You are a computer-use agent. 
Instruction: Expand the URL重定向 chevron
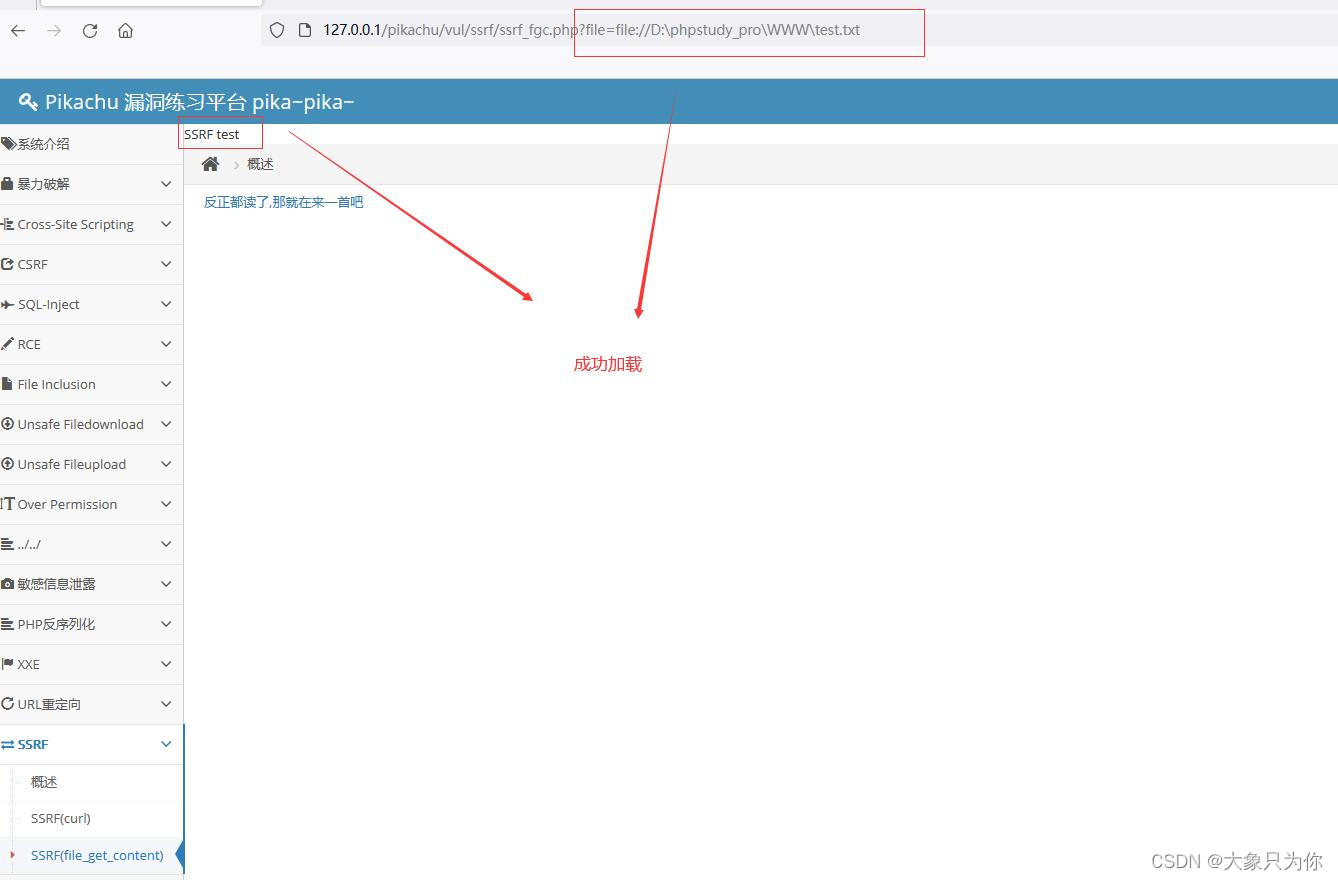(166, 704)
